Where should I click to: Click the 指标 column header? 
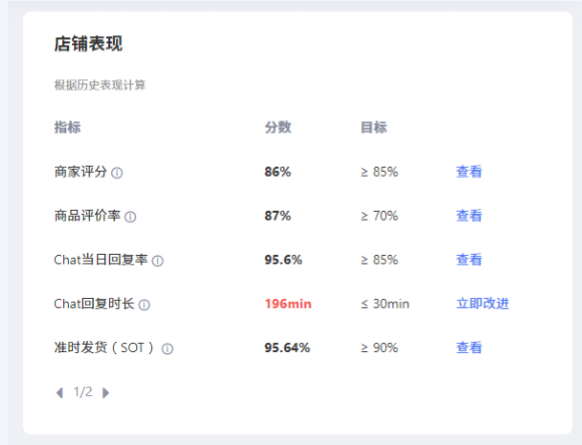pos(68,127)
